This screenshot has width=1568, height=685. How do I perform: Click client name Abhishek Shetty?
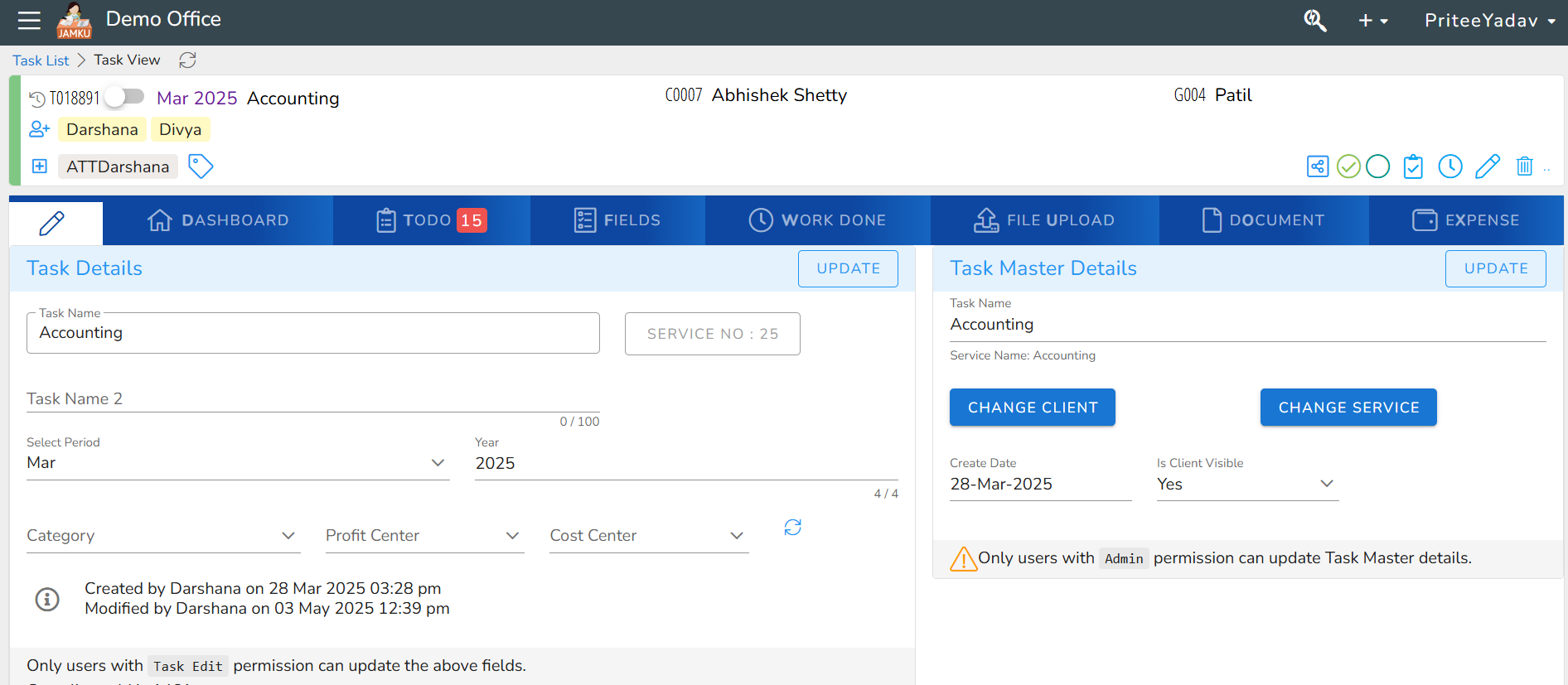[x=779, y=95]
